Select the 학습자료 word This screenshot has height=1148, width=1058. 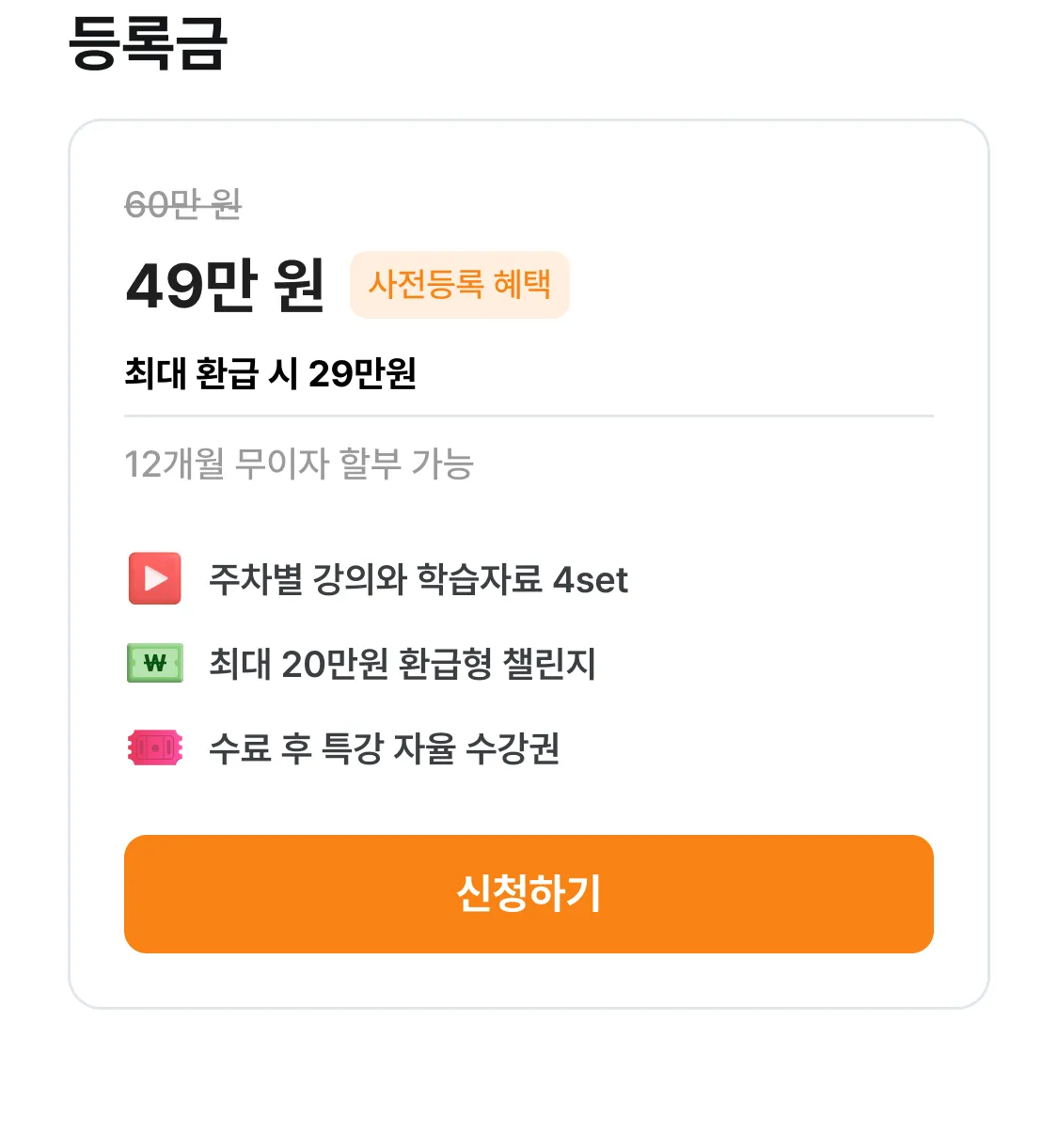tap(480, 579)
